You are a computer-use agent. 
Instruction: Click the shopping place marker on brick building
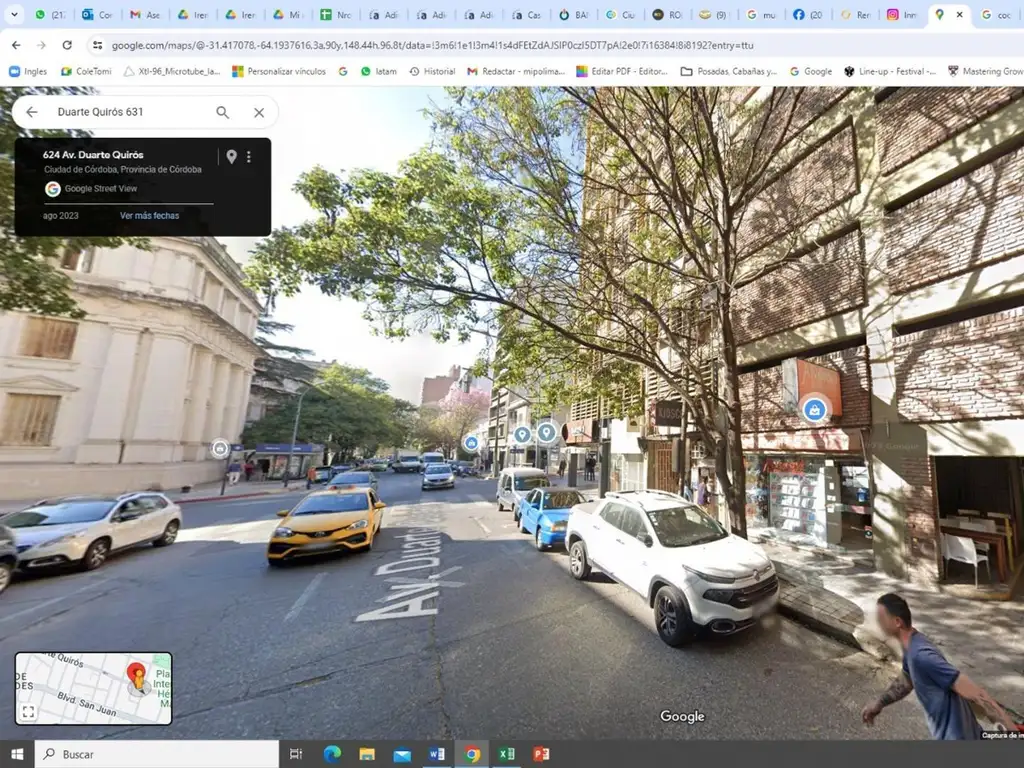pos(814,408)
